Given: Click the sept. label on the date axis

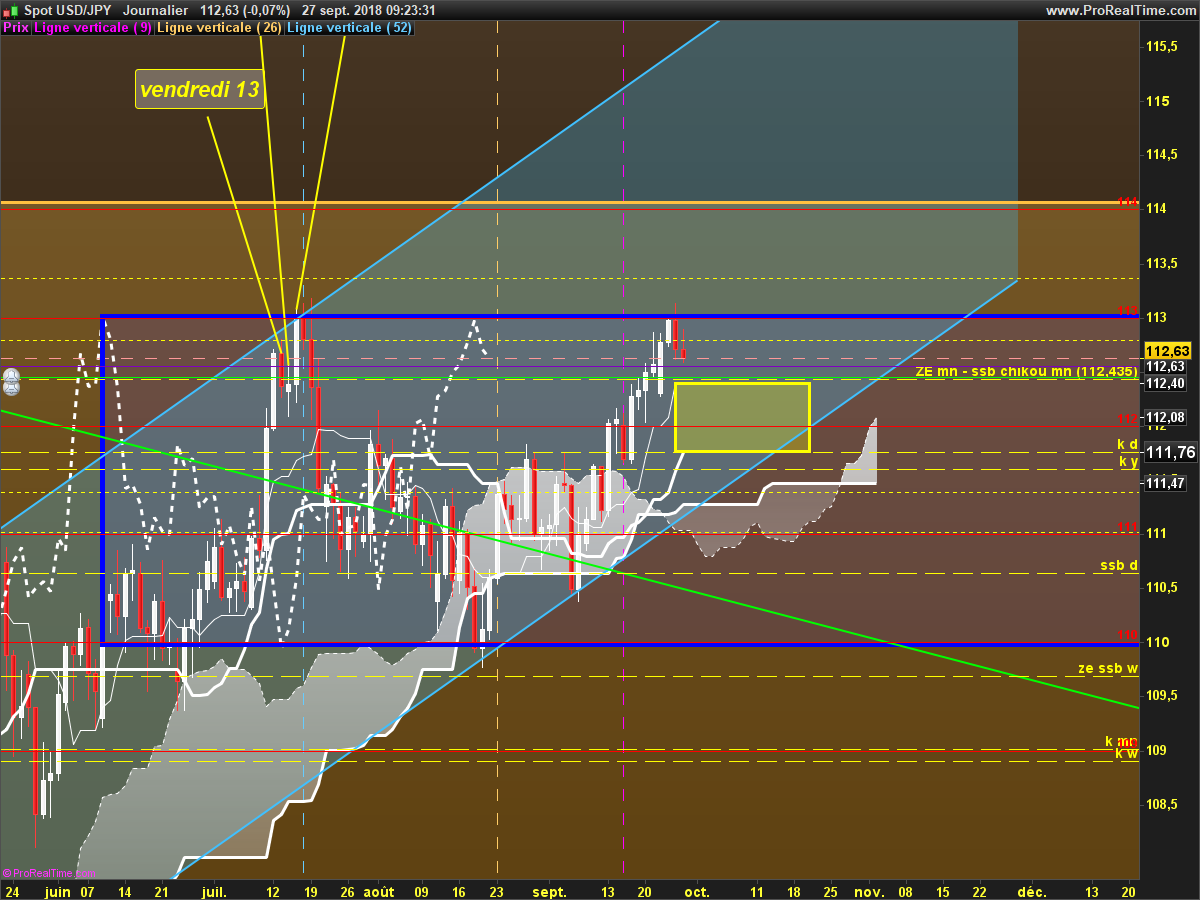Looking at the screenshot, I should coord(550,891).
